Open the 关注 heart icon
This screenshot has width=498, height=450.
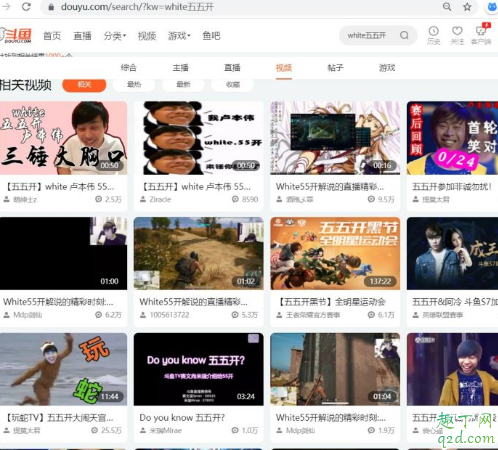[457, 35]
